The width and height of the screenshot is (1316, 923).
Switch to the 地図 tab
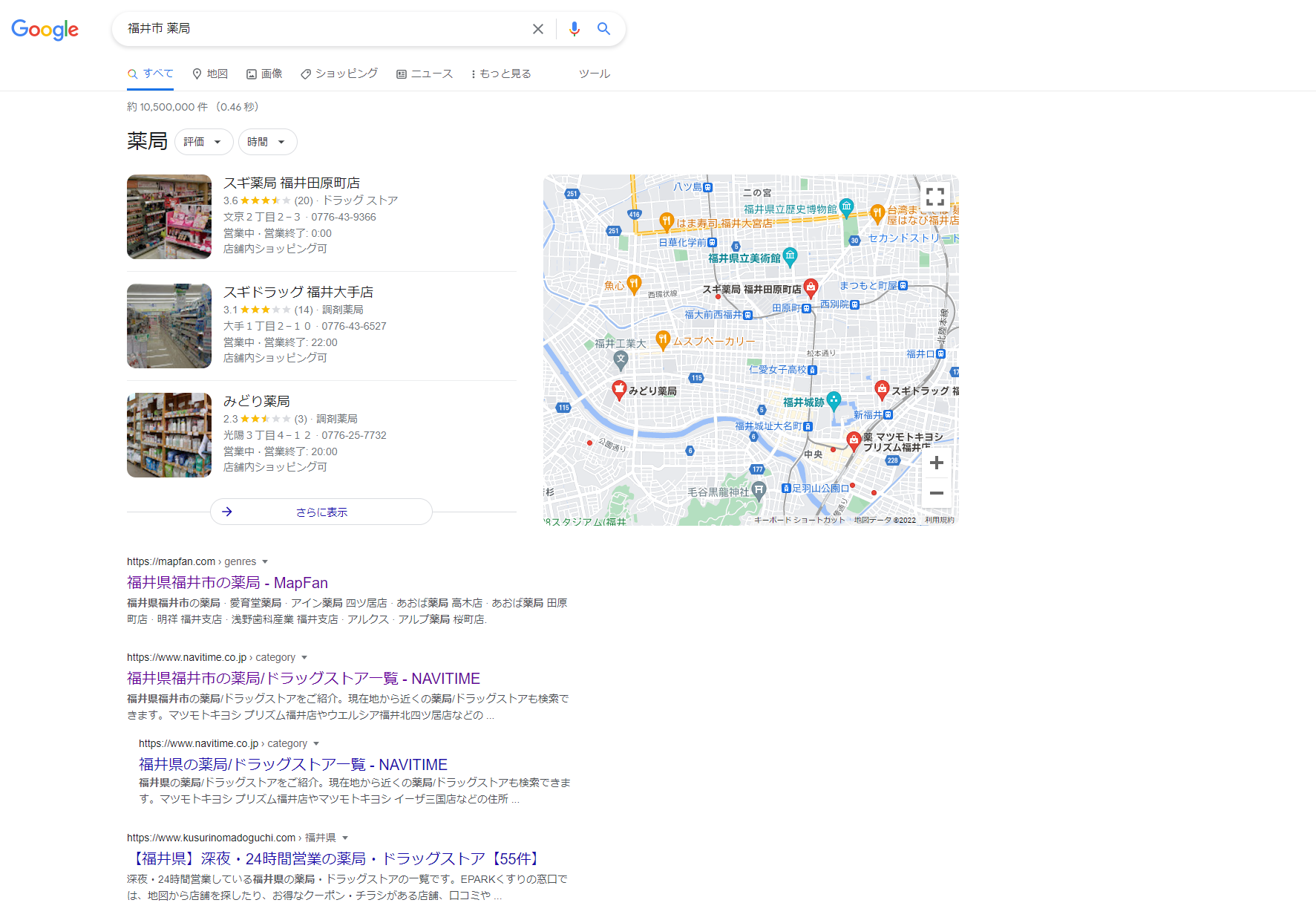point(210,74)
